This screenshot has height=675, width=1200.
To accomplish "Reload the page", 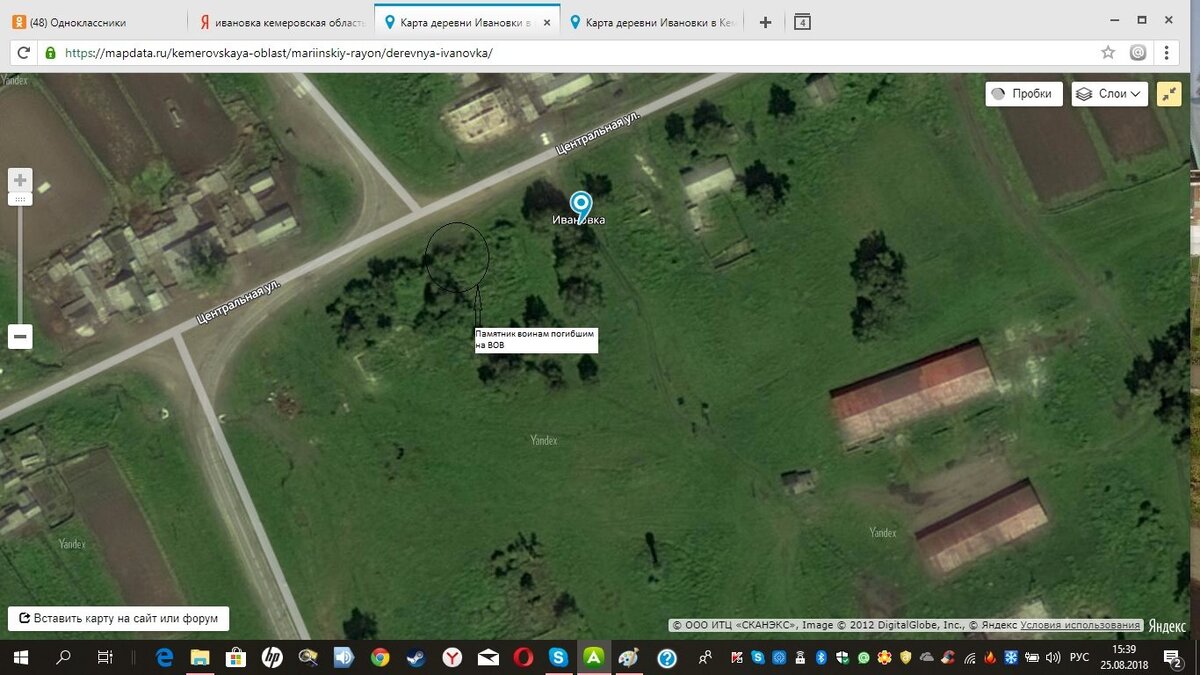I will pyautogui.click(x=23, y=53).
